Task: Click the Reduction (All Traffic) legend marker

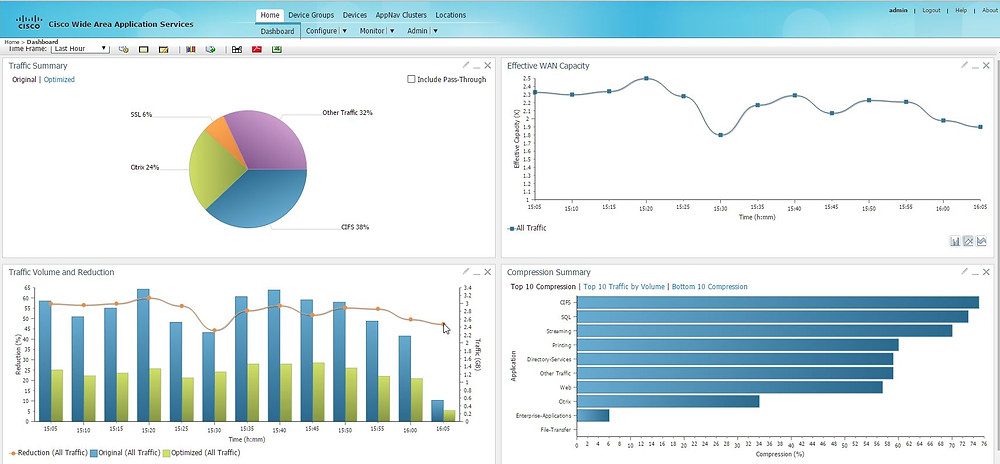Action: 13,453
